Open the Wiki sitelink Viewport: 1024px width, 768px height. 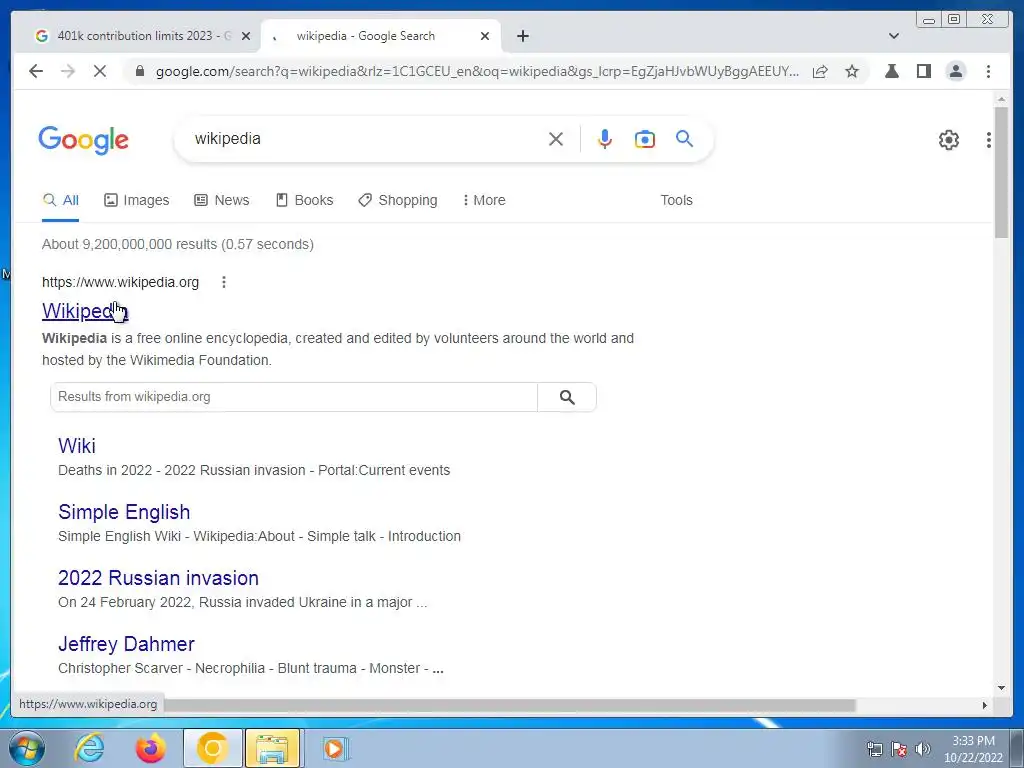coord(77,445)
